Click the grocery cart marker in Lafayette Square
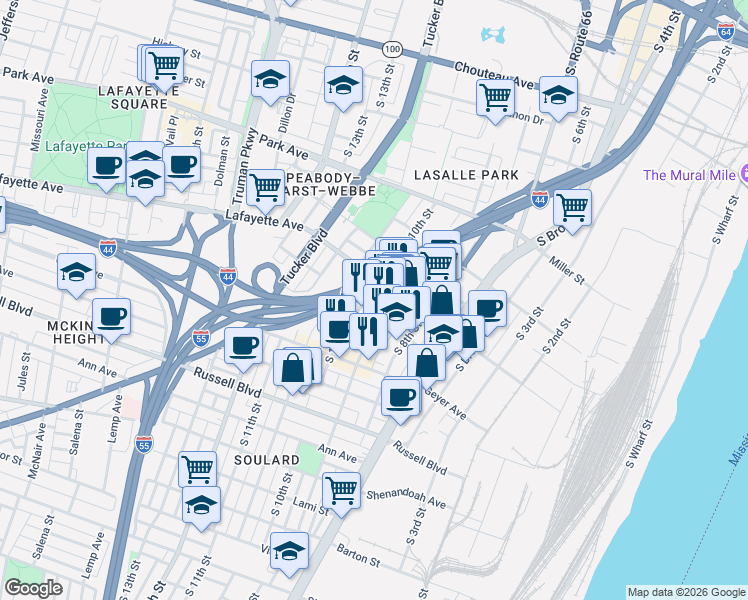748x600 pixels. point(165,66)
